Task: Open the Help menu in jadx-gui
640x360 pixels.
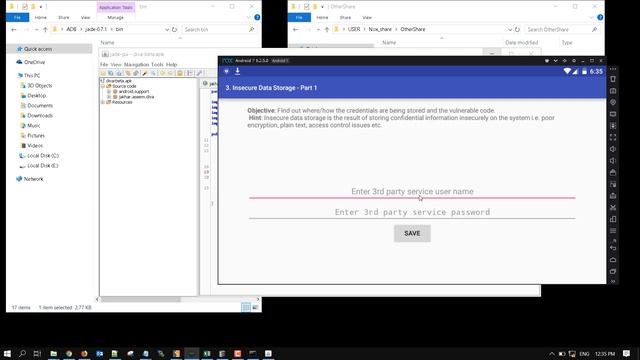Action: click(x=171, y=64)
